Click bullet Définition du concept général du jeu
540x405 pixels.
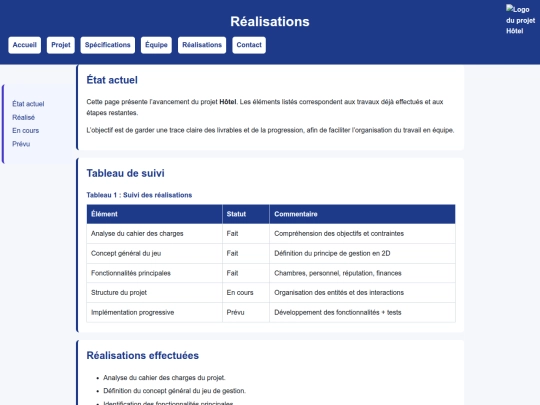174,391
